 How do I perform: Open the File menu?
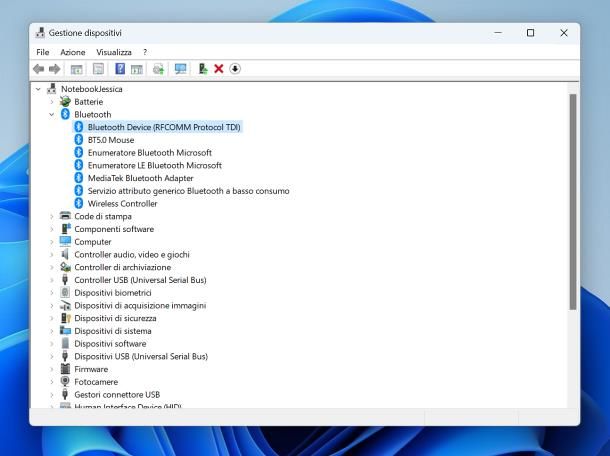[42, 52]
